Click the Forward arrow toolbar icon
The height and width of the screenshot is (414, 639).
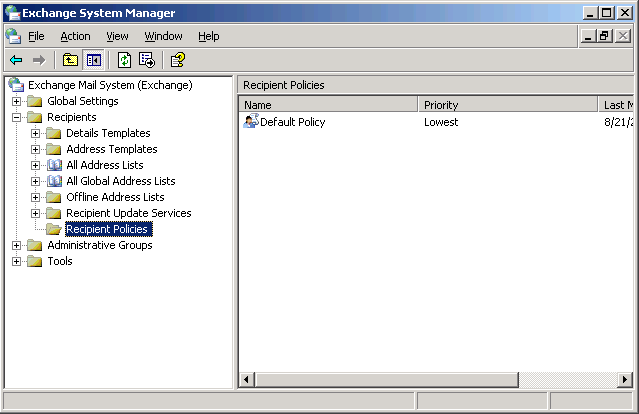click(x=39, y=60)
